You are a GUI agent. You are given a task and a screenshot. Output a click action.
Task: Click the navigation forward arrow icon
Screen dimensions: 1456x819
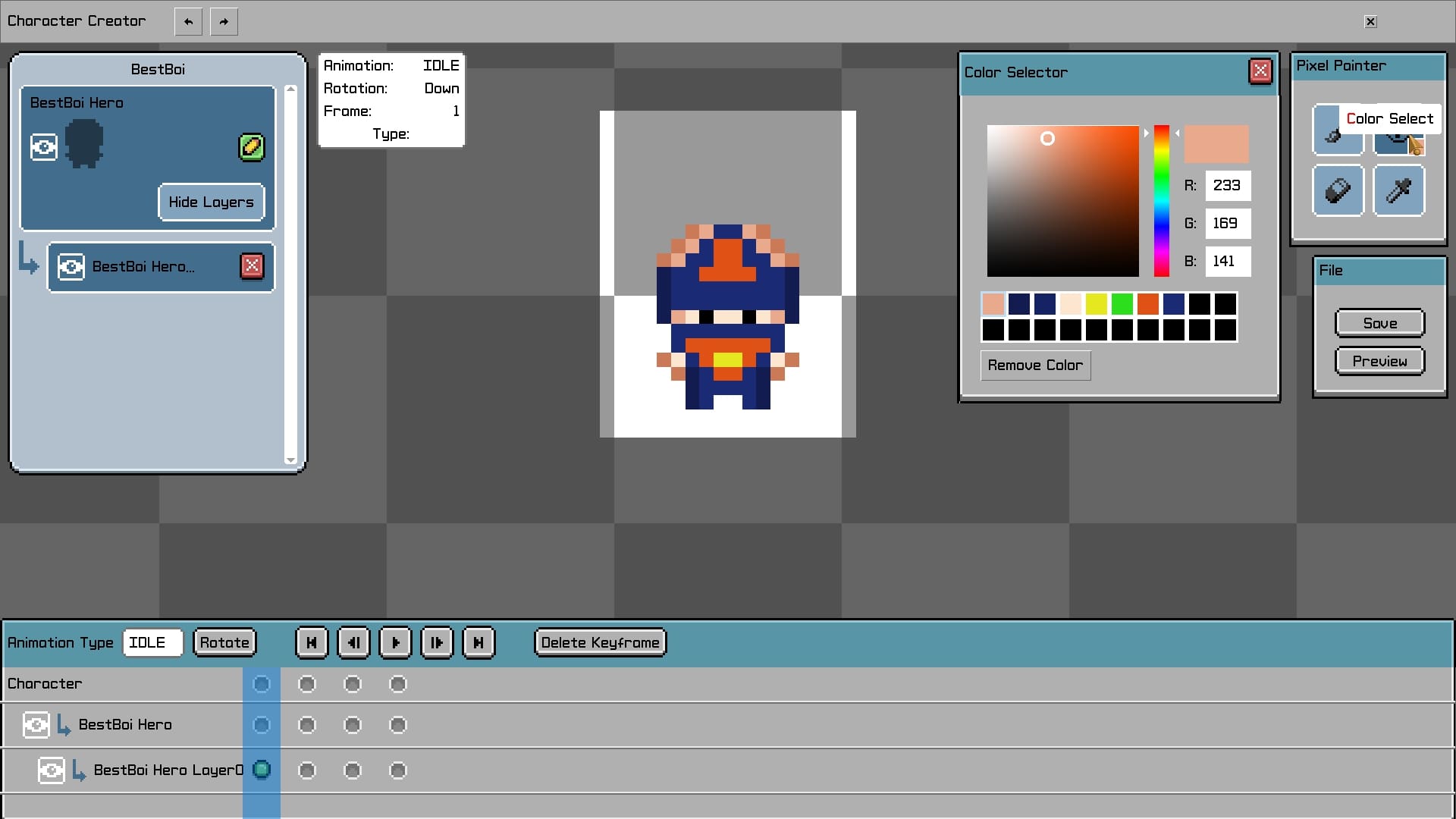(x=223, y=21)
